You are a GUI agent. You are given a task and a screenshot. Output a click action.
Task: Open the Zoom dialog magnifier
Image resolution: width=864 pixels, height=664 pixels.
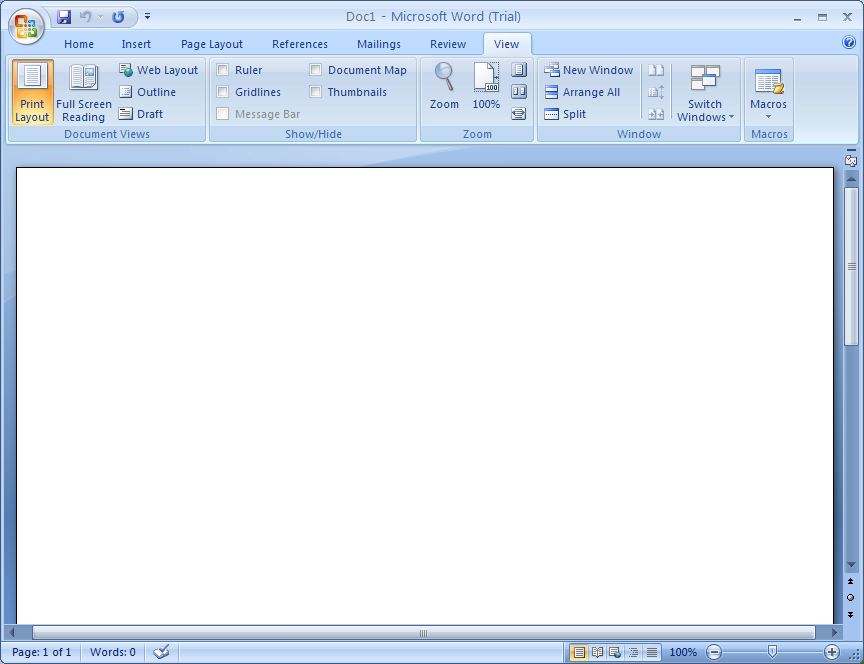coord(444,87)
